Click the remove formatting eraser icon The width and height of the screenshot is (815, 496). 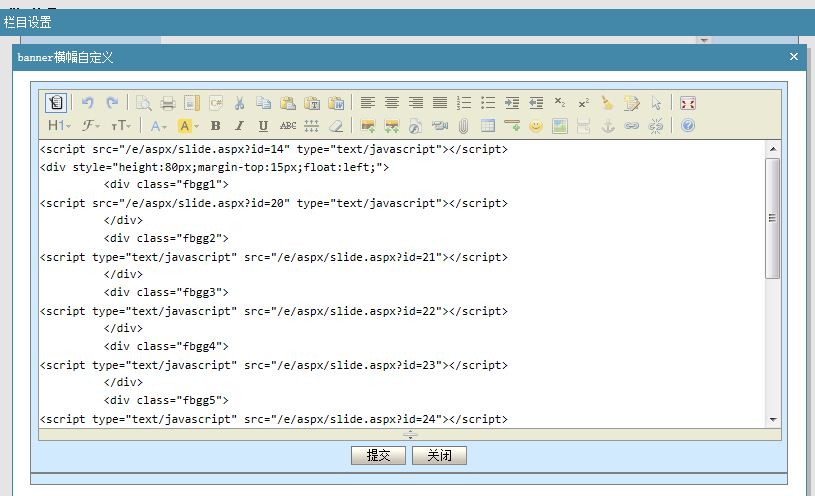point(336,126)
